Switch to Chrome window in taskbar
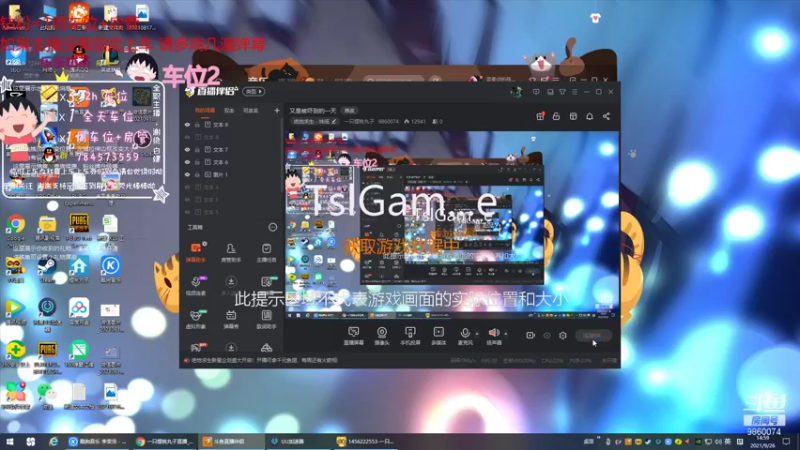Image resolution: width=800 pixels, height=450 pixels. pyautogui.click(x=165, y=441)
